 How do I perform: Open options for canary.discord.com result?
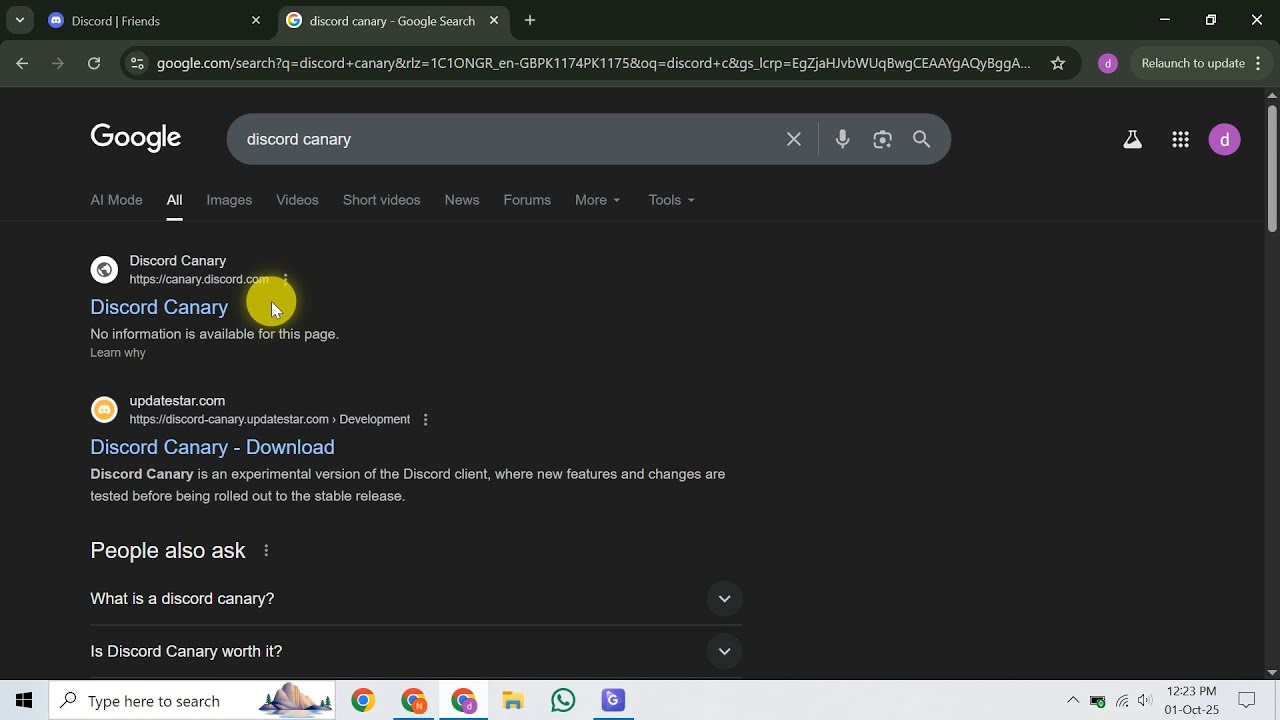click(285, 279)
